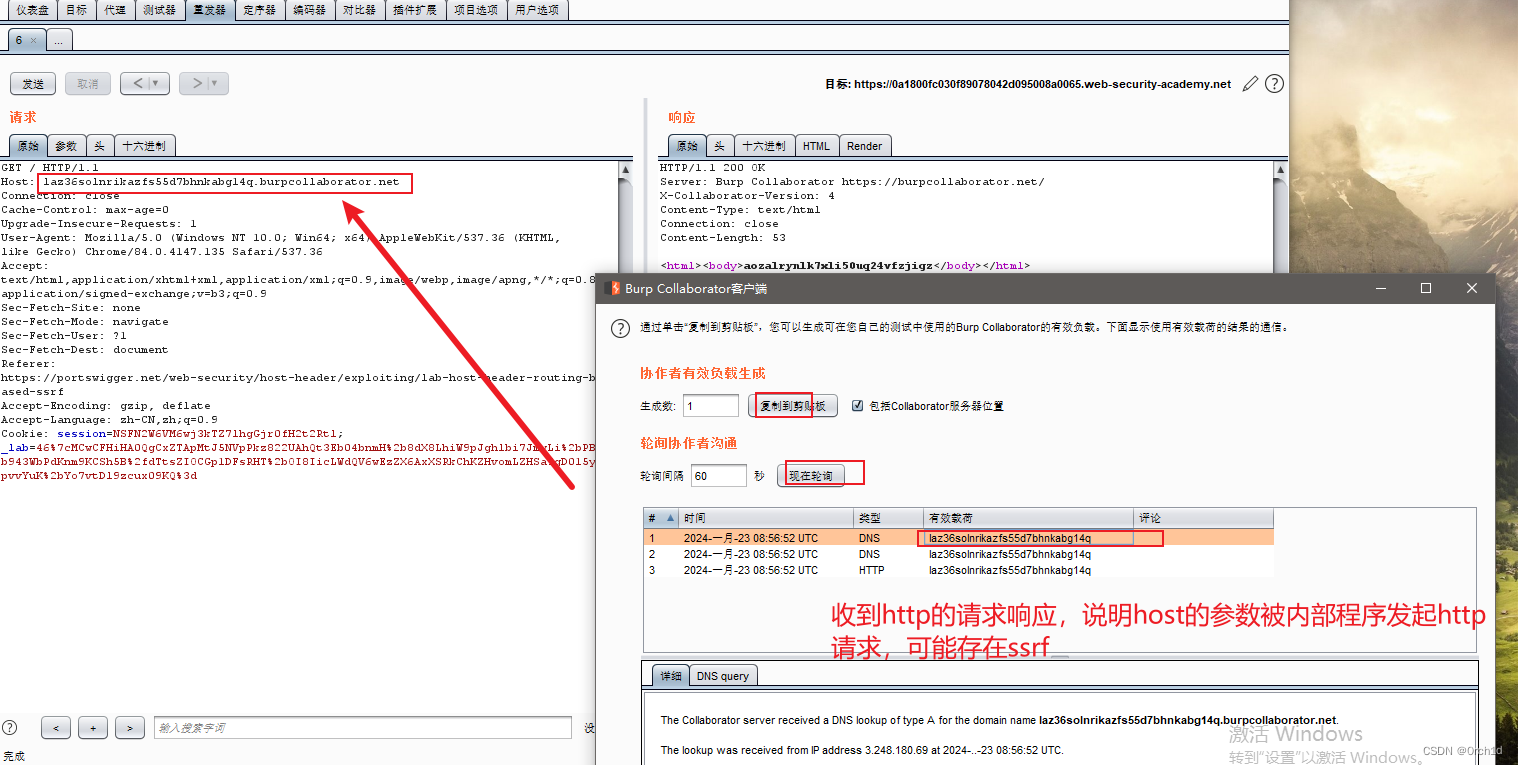Select Collaborator interaction row 2 DNS

[x=958, y=554]
